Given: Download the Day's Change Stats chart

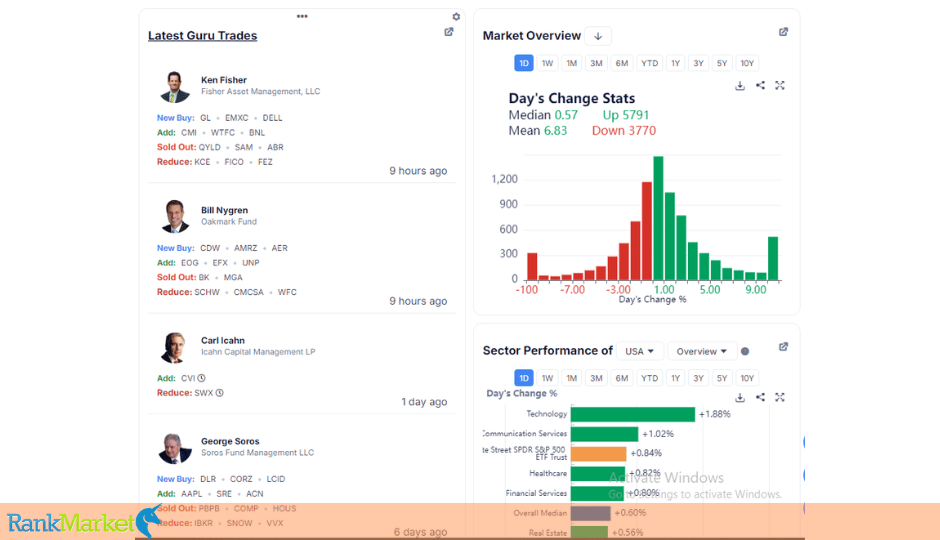Looking at the screenshot, I should [x=740, y=86].
